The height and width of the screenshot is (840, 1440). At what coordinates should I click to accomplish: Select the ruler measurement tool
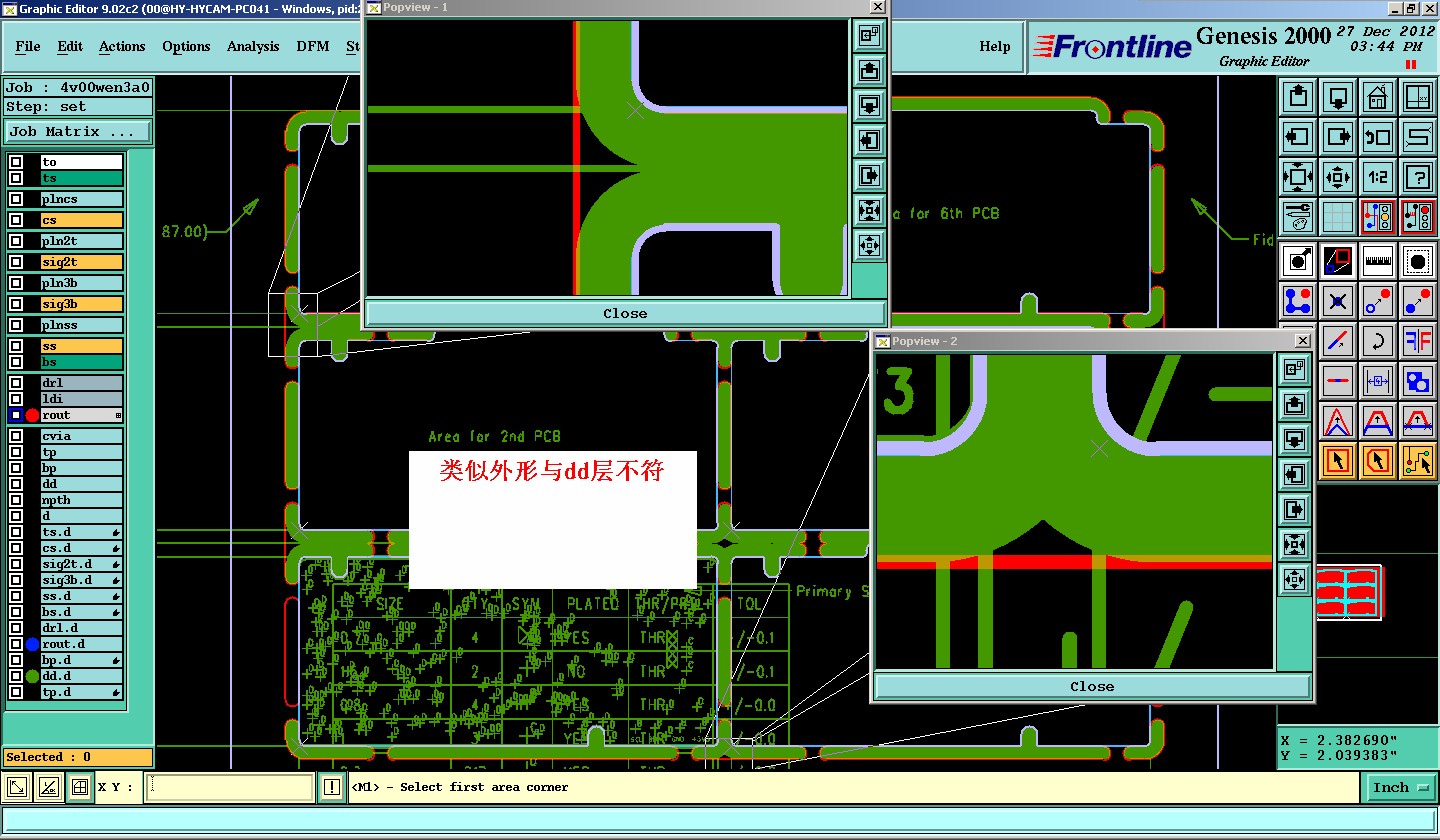click(1378, 261)
